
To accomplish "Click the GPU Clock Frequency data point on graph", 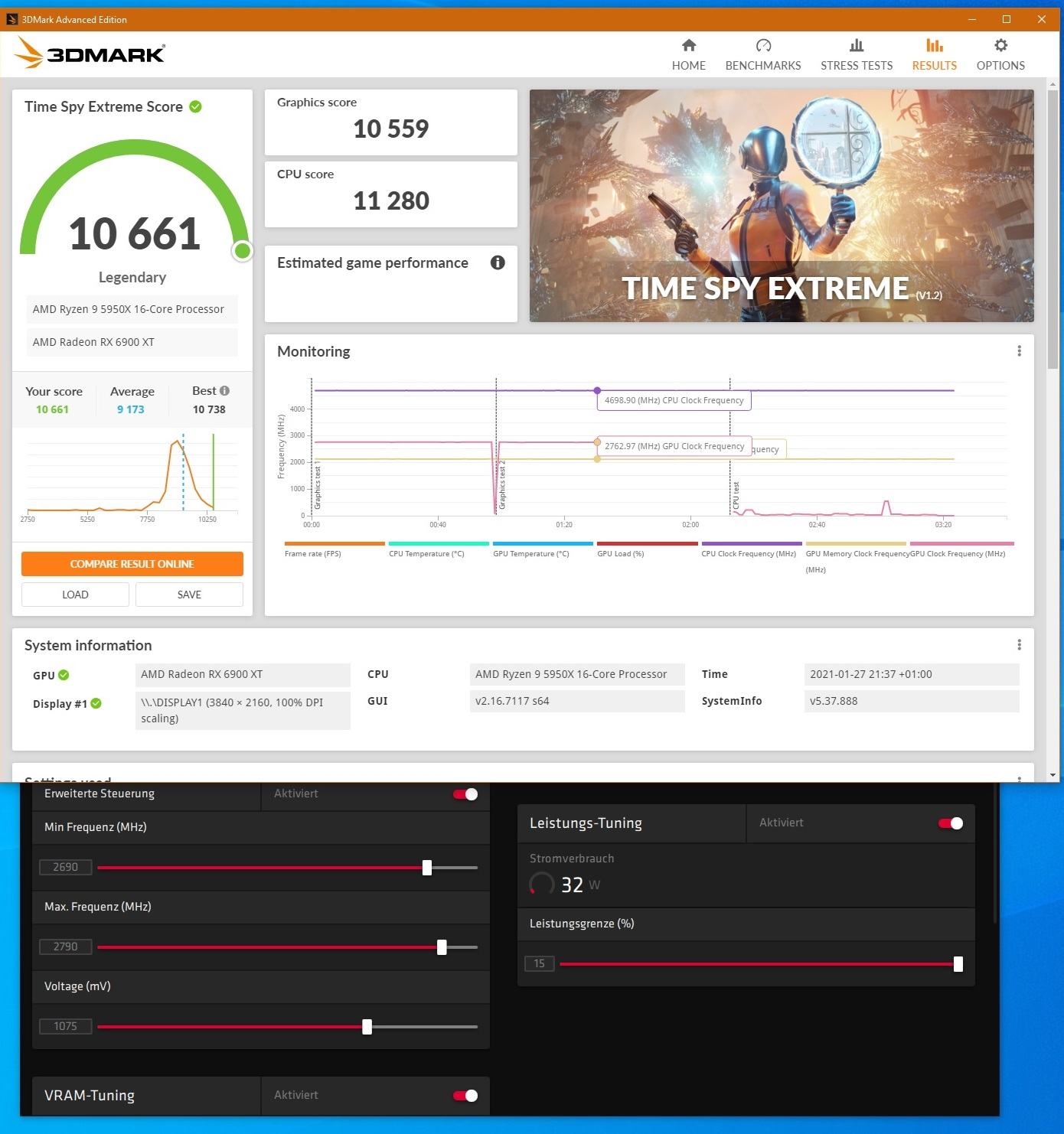I will [597, 442].
